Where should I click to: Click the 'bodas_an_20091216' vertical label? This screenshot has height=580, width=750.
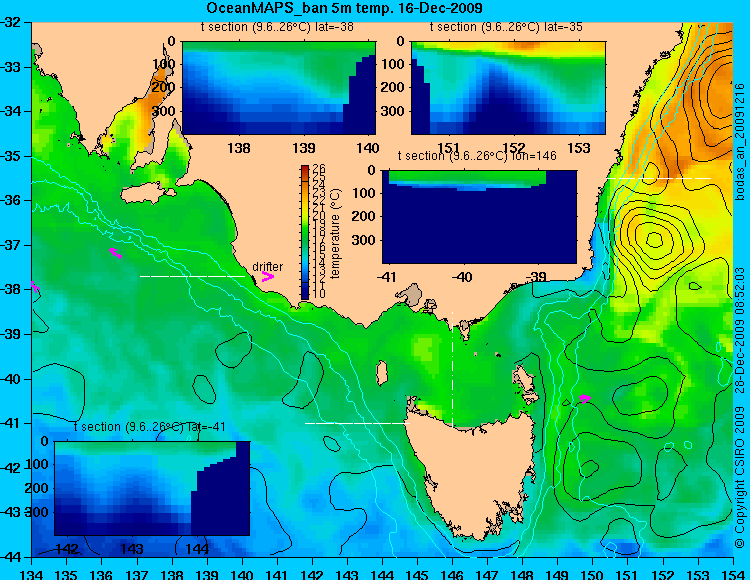(x=739, y=142)
